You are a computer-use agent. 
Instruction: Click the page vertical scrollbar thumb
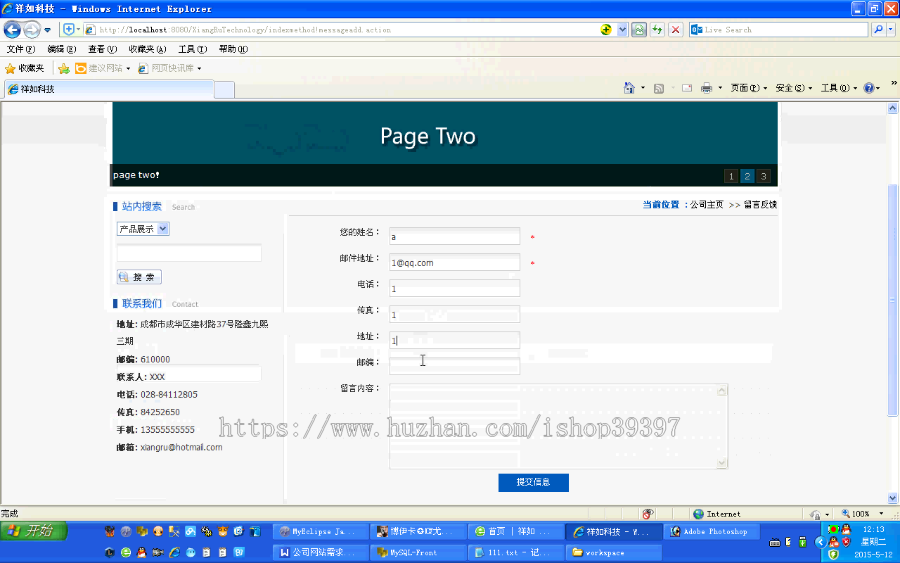point(893,300)
